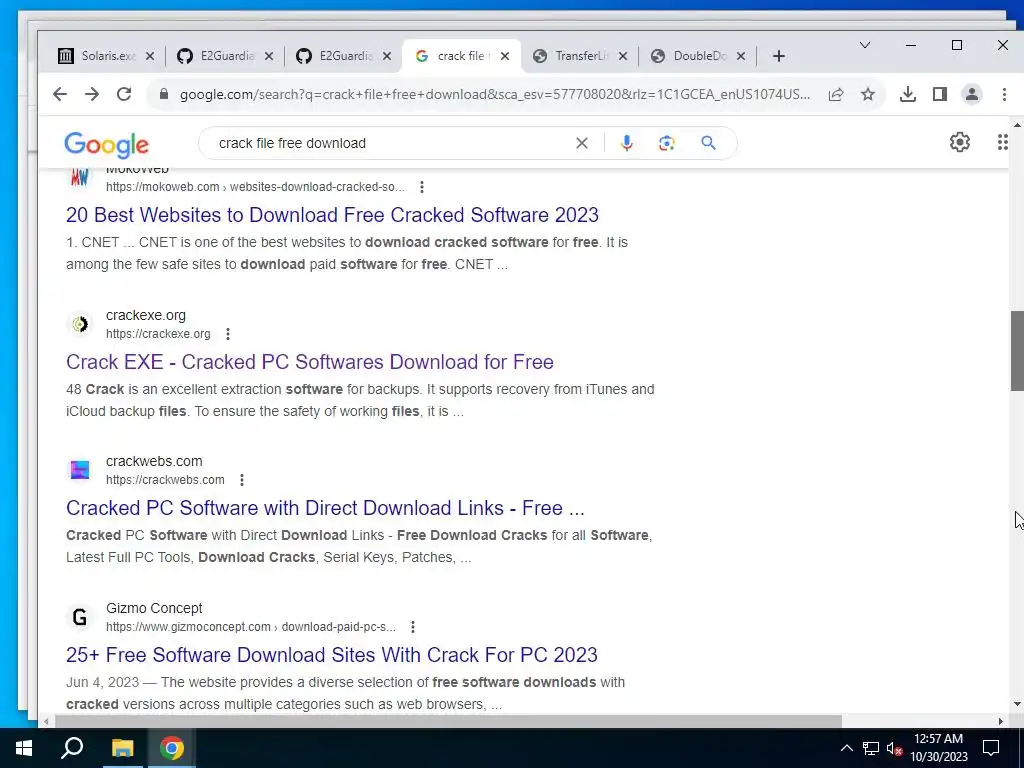This screenshot has height=768, width=1024.
Task: Switch to the DoubleDo tab
Action: 698,56
